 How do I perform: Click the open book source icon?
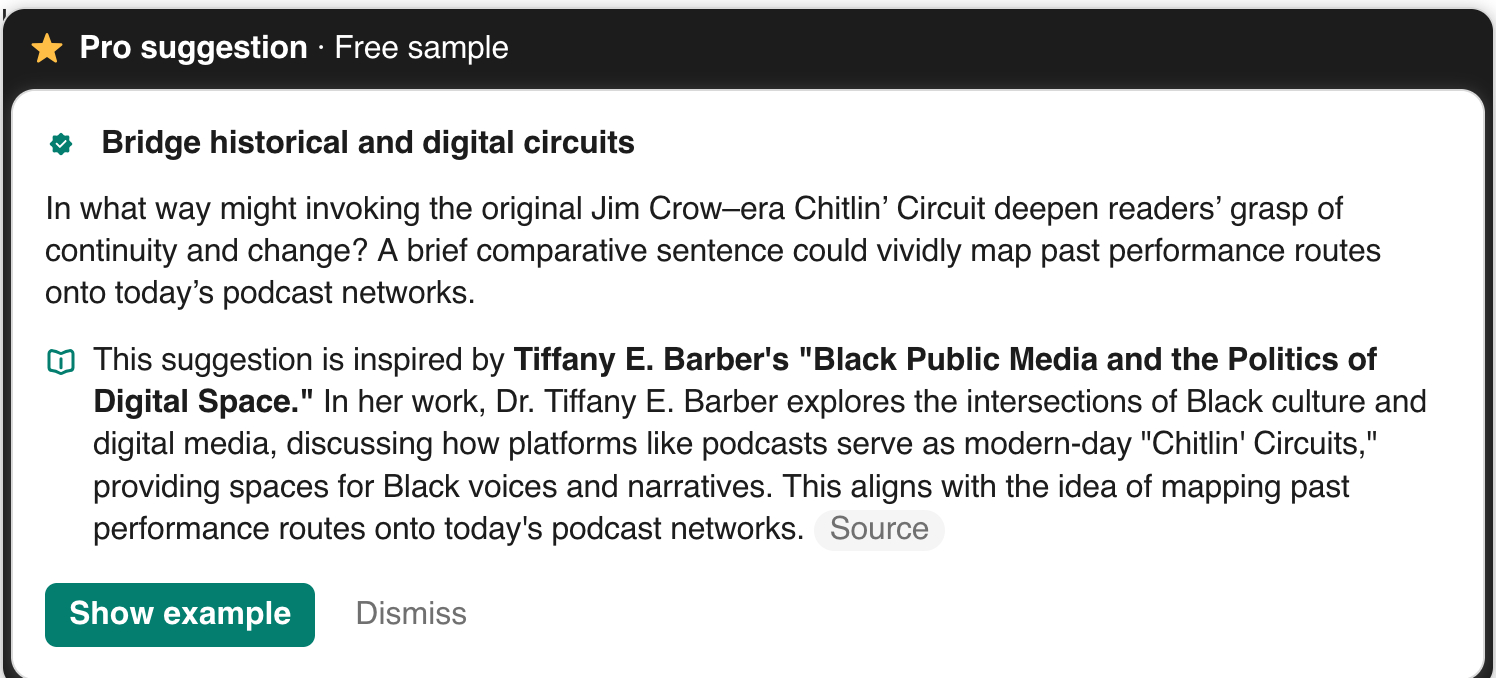click(x=61, y=362)
